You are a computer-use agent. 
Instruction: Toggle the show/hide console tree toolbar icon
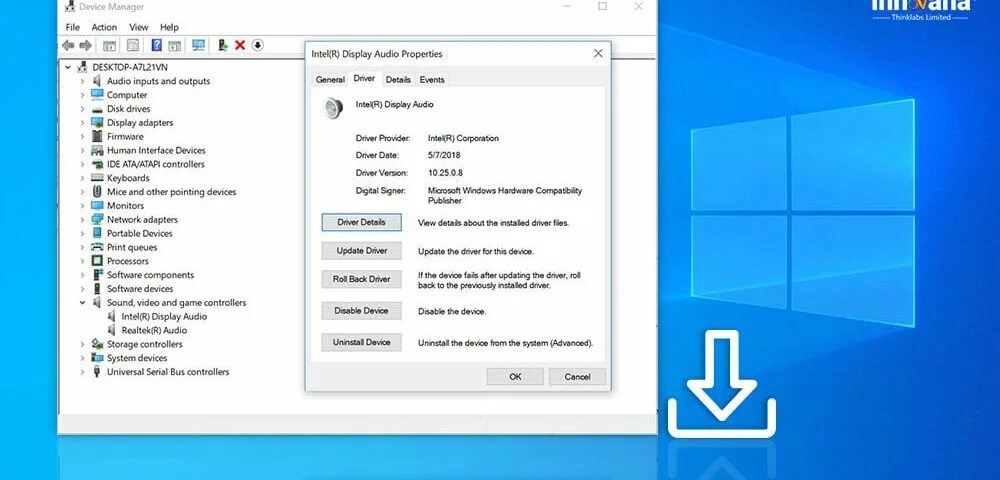(110, 45)
